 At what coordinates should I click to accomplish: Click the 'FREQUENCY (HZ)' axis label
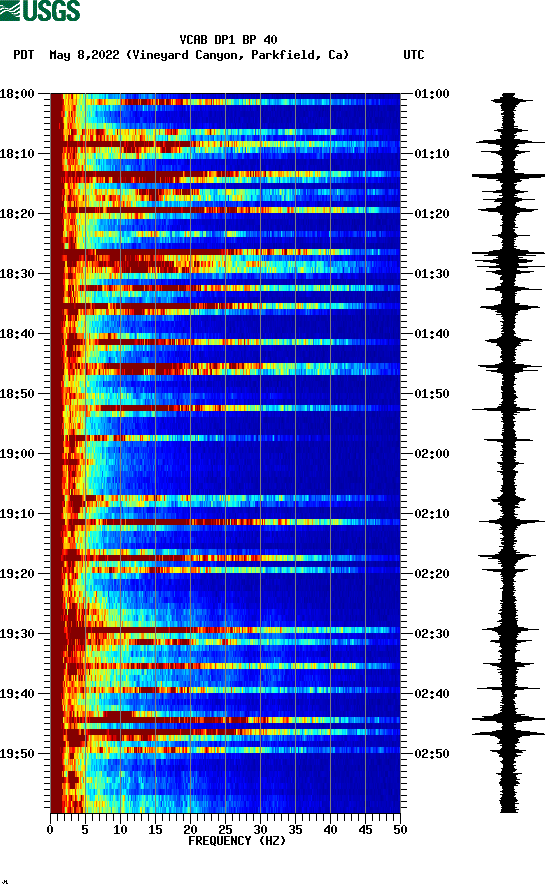click(x=237, y=841)
